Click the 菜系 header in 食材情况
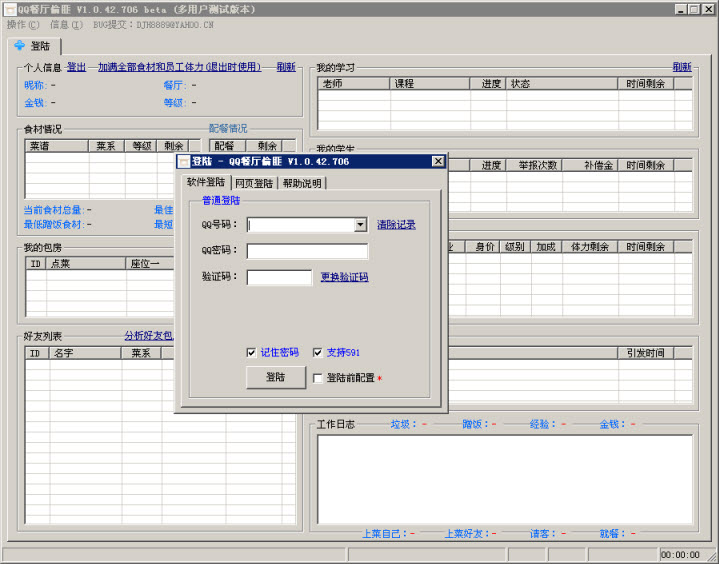The image size is (719, 564). point(106,146)
